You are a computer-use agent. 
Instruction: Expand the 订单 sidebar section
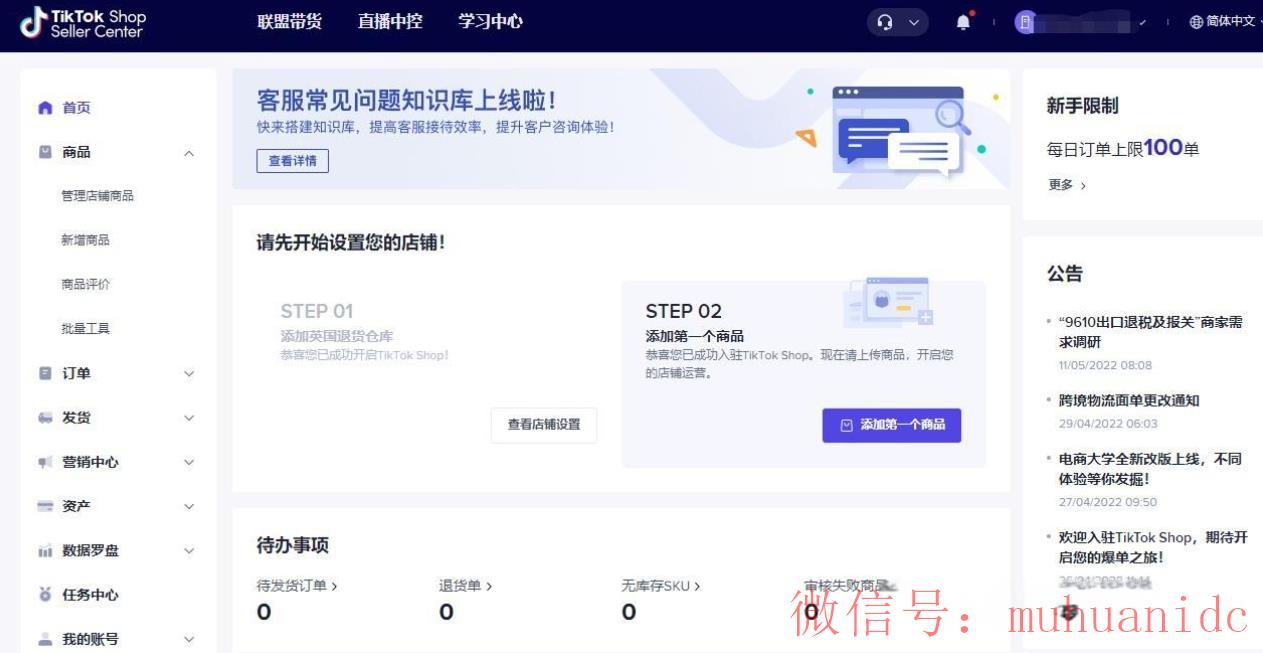pos(189,374)
